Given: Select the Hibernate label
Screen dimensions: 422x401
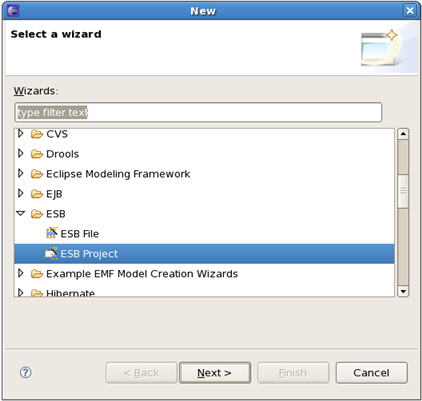Looking at the screenshot, I should click(70, 293).
